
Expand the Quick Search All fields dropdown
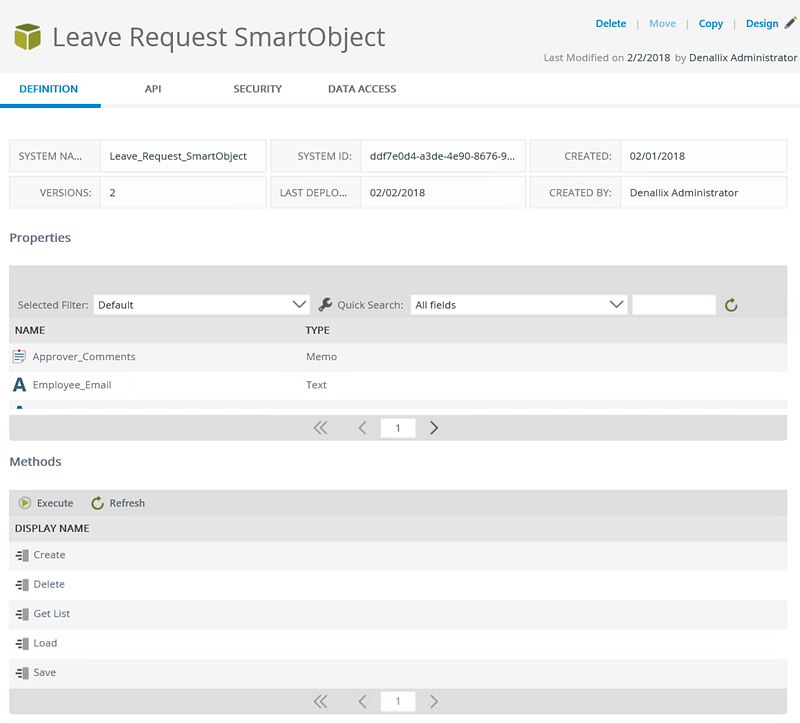[x=519, y=305]
